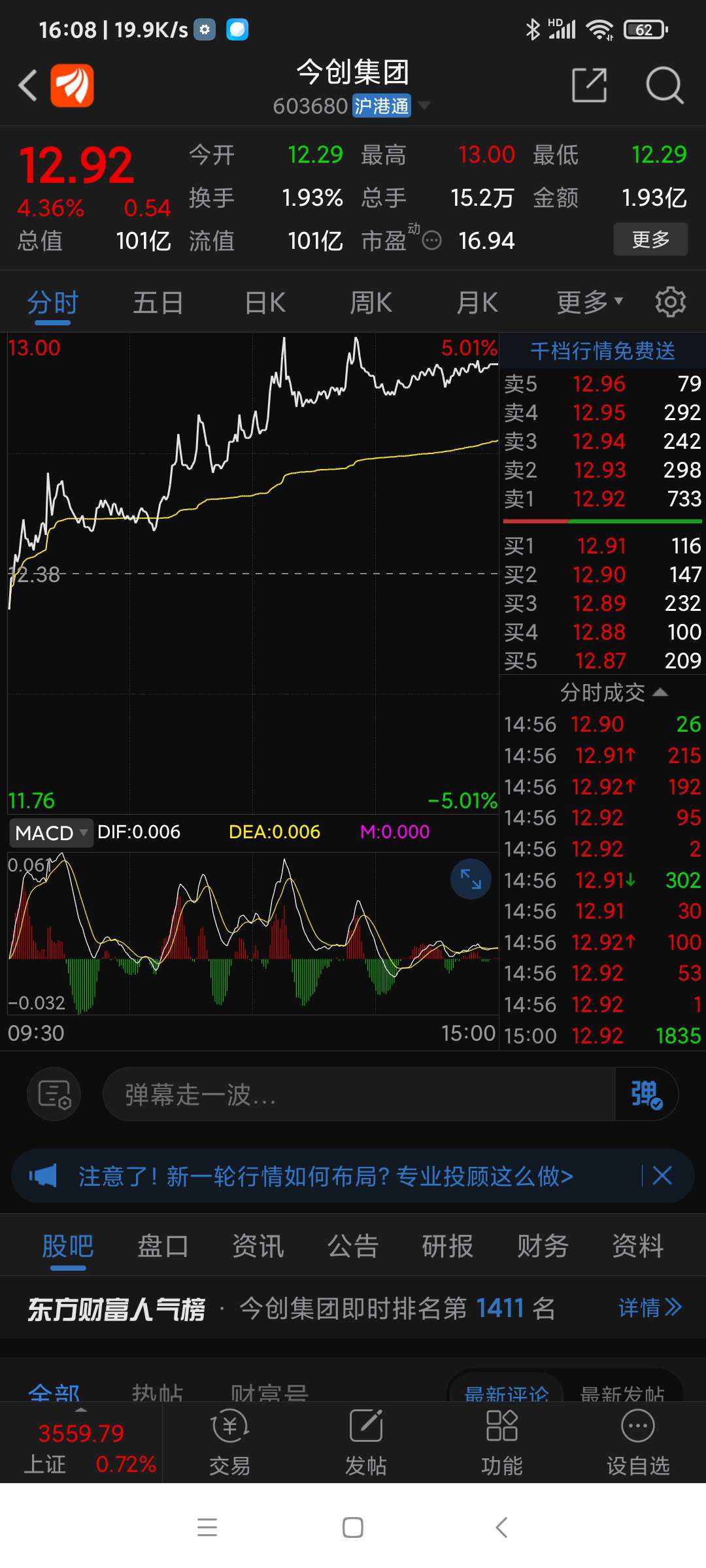
Task: Tap Android home square button
Action: click(x=353, y=1527)
